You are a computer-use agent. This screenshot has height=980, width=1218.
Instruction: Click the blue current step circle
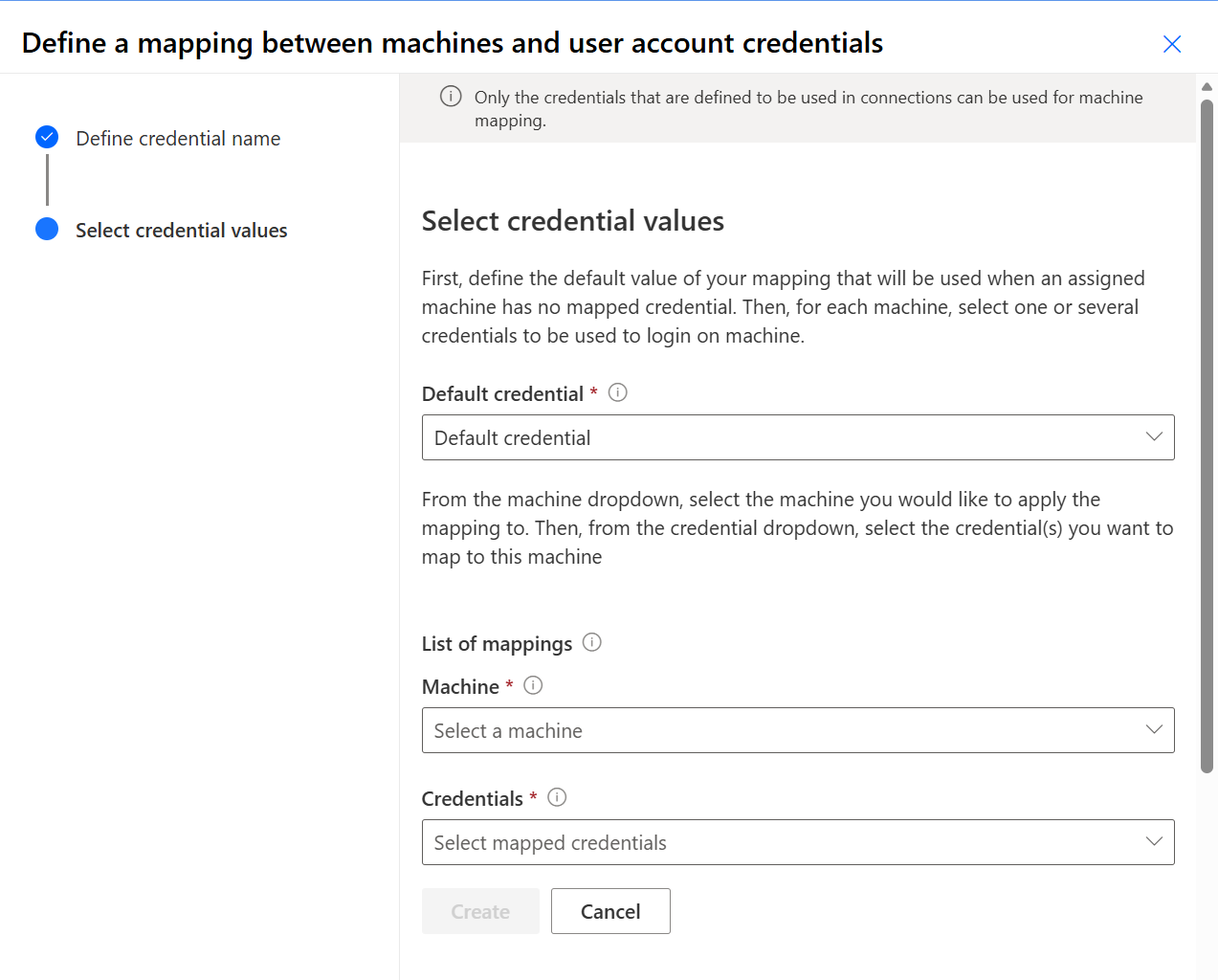click(47, 230)
